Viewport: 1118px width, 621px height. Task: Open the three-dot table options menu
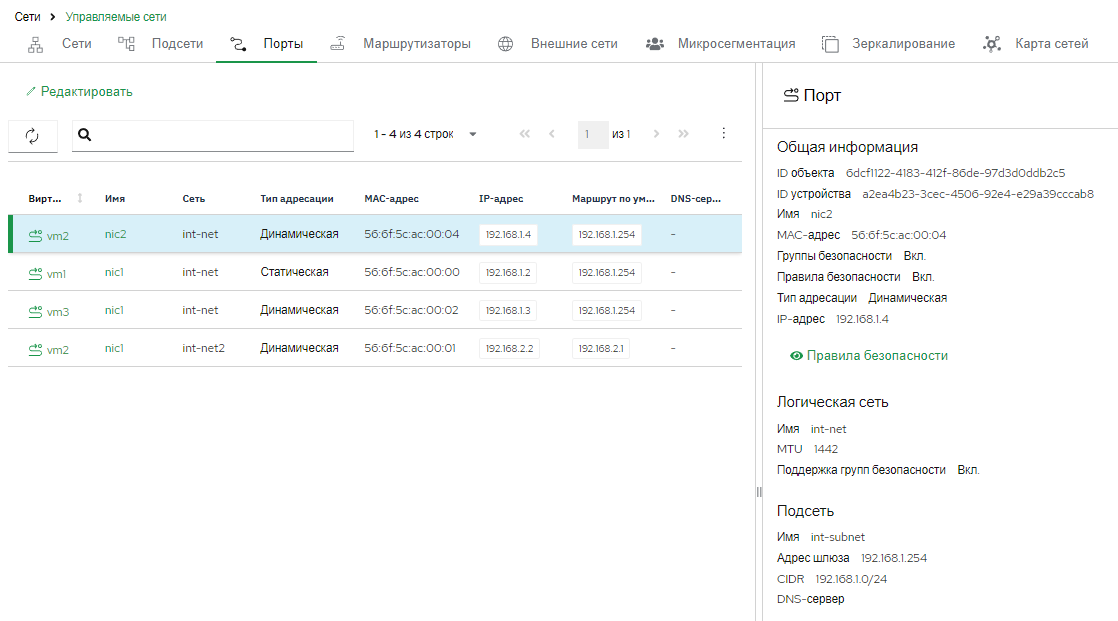tap(723, 133)
